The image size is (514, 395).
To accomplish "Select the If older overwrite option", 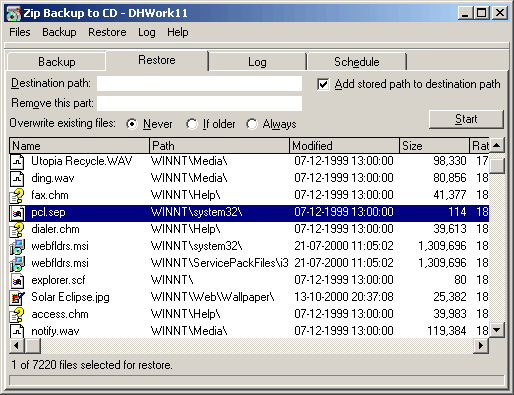I will 192,124.
